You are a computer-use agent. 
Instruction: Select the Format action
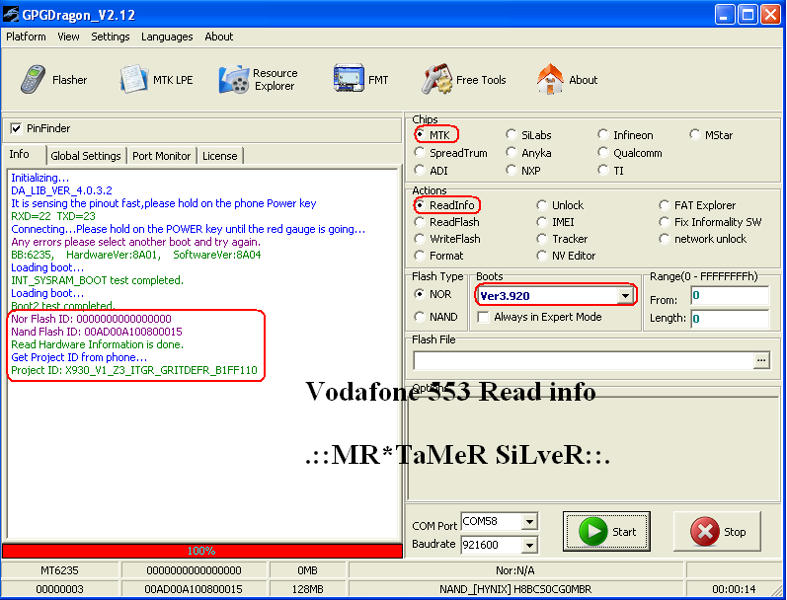click(420, 256)
